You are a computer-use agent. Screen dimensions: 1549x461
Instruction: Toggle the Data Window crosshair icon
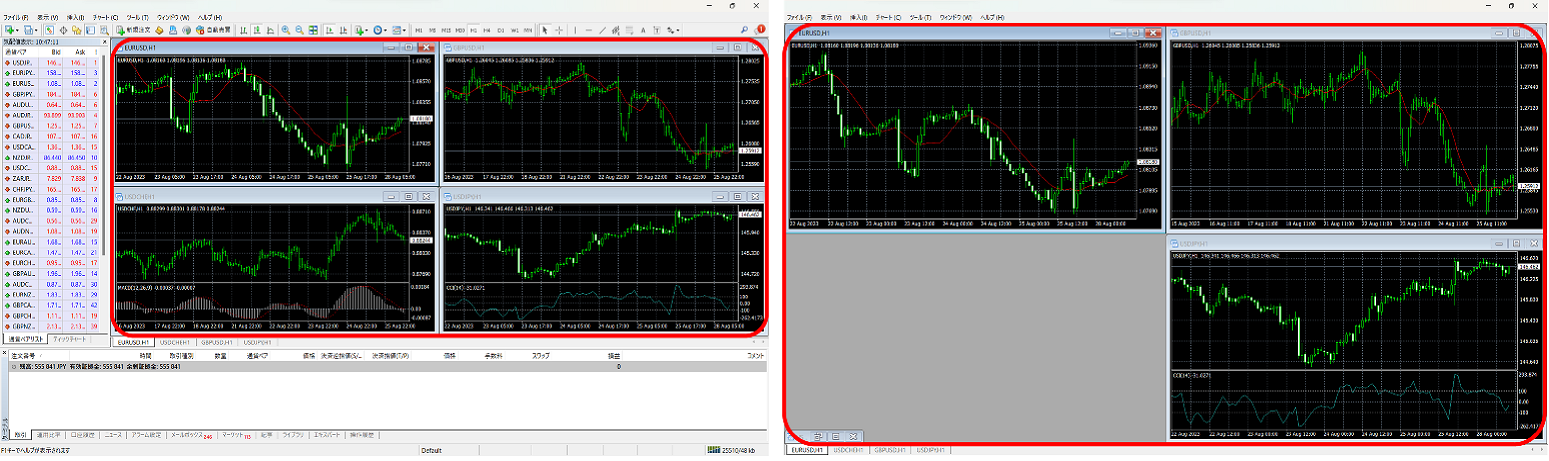pos(63,30)
